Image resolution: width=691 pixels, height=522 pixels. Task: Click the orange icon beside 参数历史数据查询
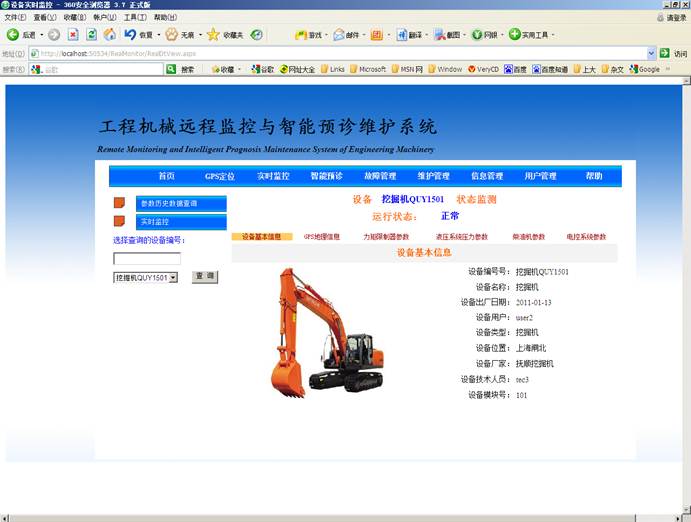pos(119,203)
